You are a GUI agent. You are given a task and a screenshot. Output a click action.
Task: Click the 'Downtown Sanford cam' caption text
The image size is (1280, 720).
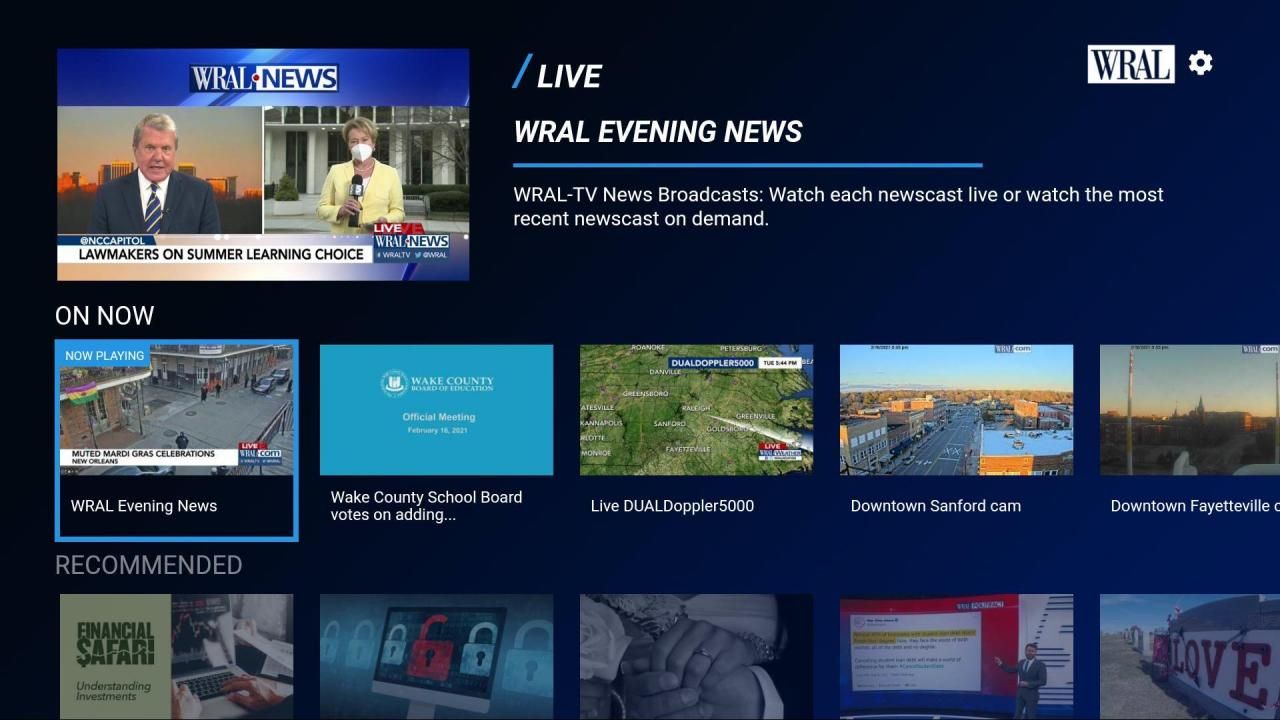tap(935, 506)
